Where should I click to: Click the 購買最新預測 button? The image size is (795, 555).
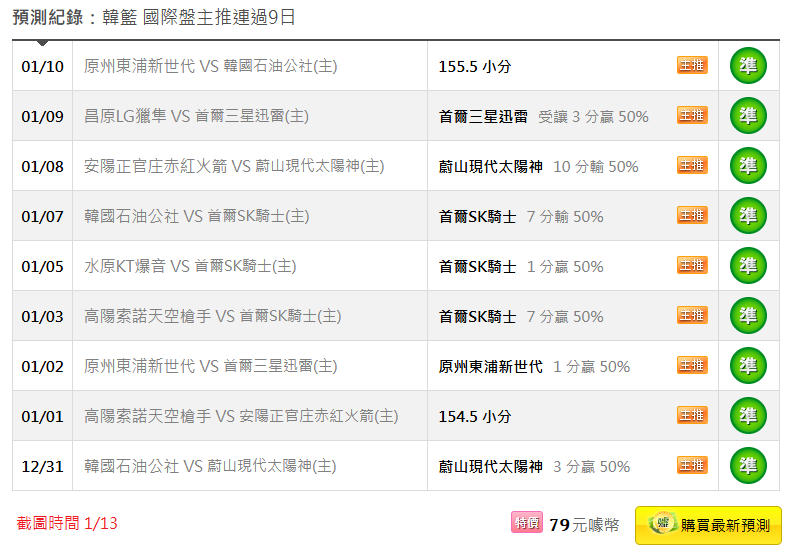(x=708, y=526)
